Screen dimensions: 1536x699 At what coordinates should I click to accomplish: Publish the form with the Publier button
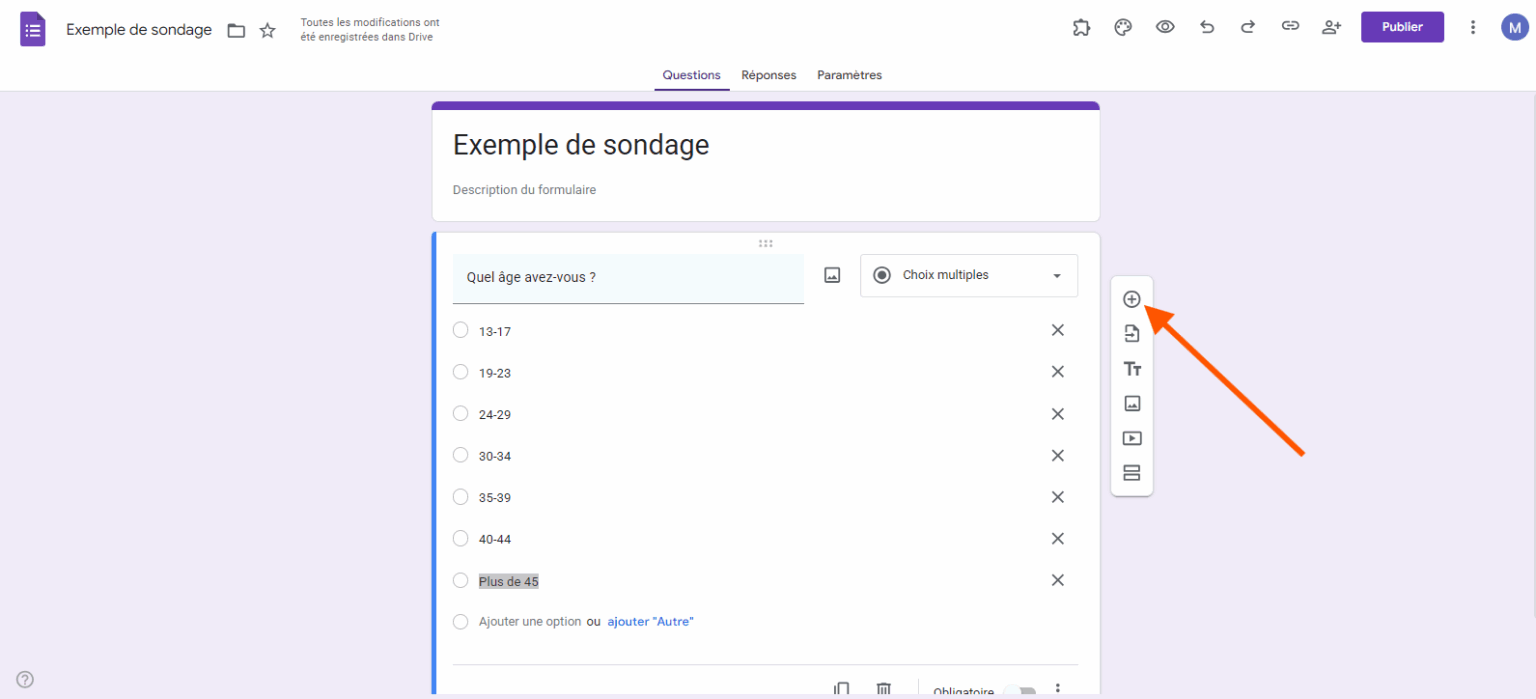click(1402, 27)
